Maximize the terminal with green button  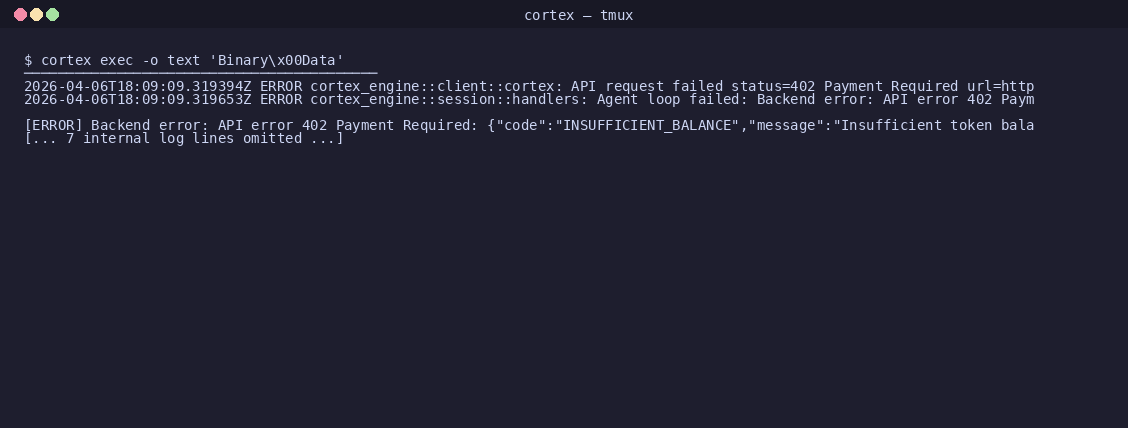[x=52, y=14]
